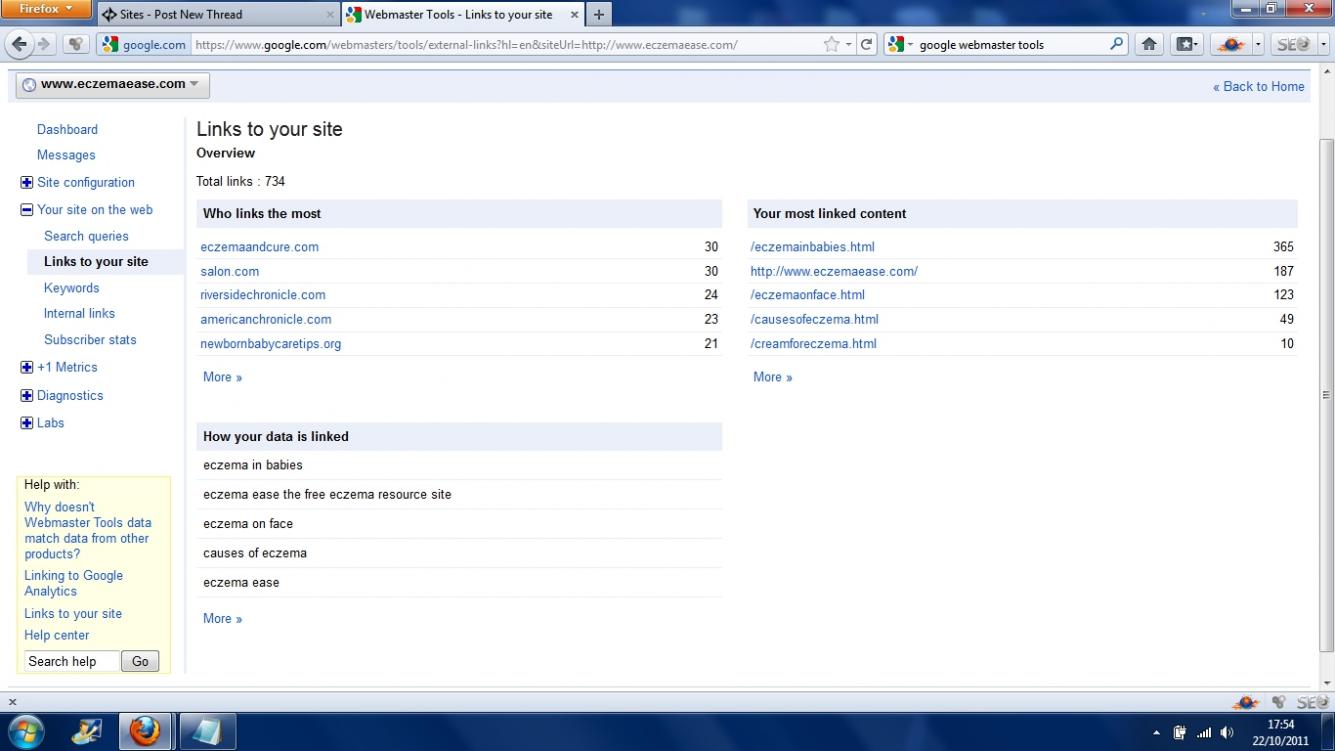Click the search magnifier in the search box
This screenshot has width=1335, height=751.
1117,44
